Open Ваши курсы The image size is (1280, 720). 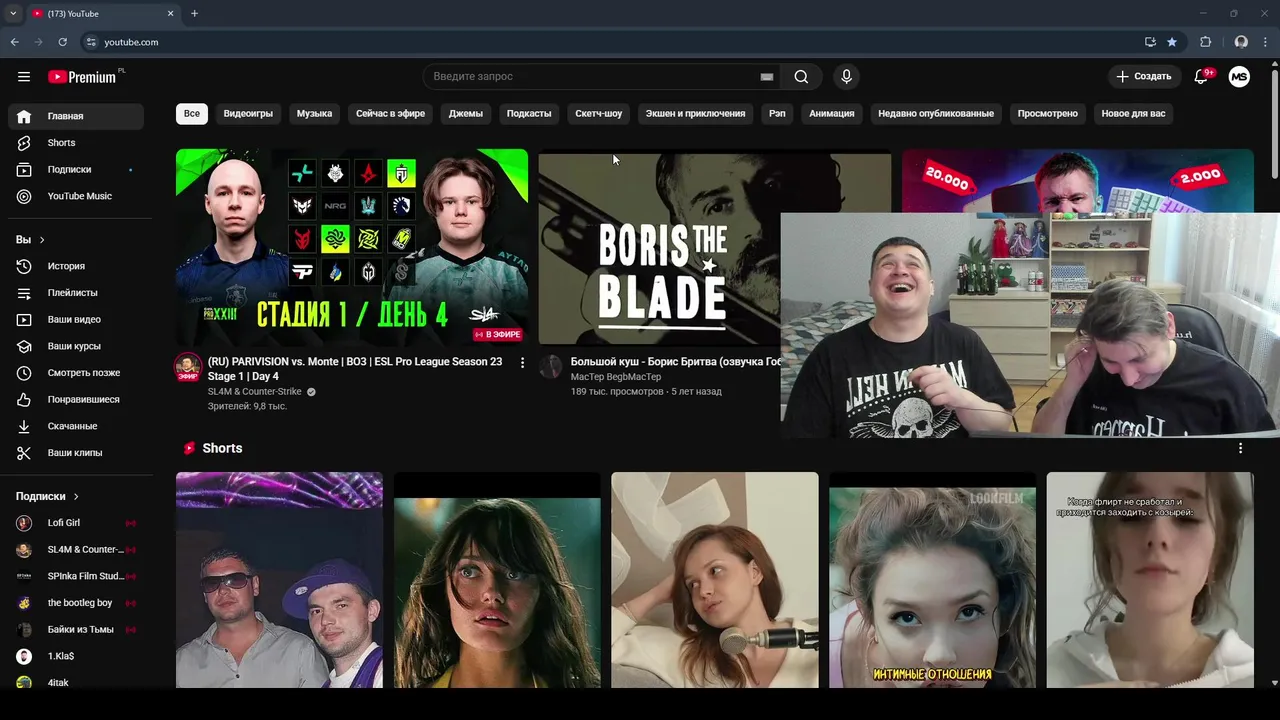76,346
